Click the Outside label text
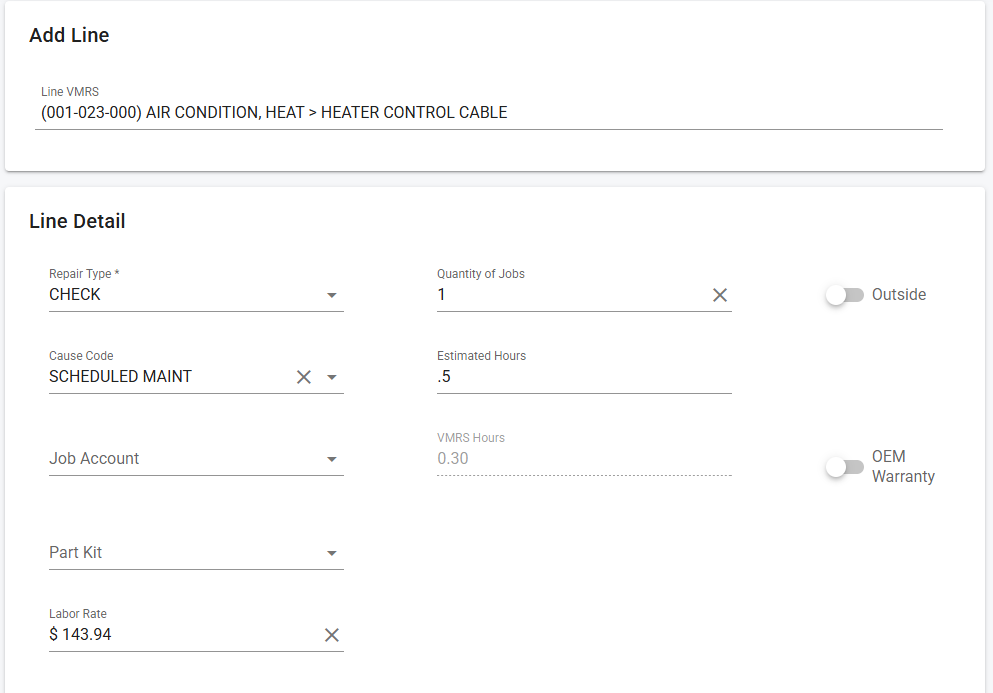This screenshot has width=993, height=693. (898, 295)
